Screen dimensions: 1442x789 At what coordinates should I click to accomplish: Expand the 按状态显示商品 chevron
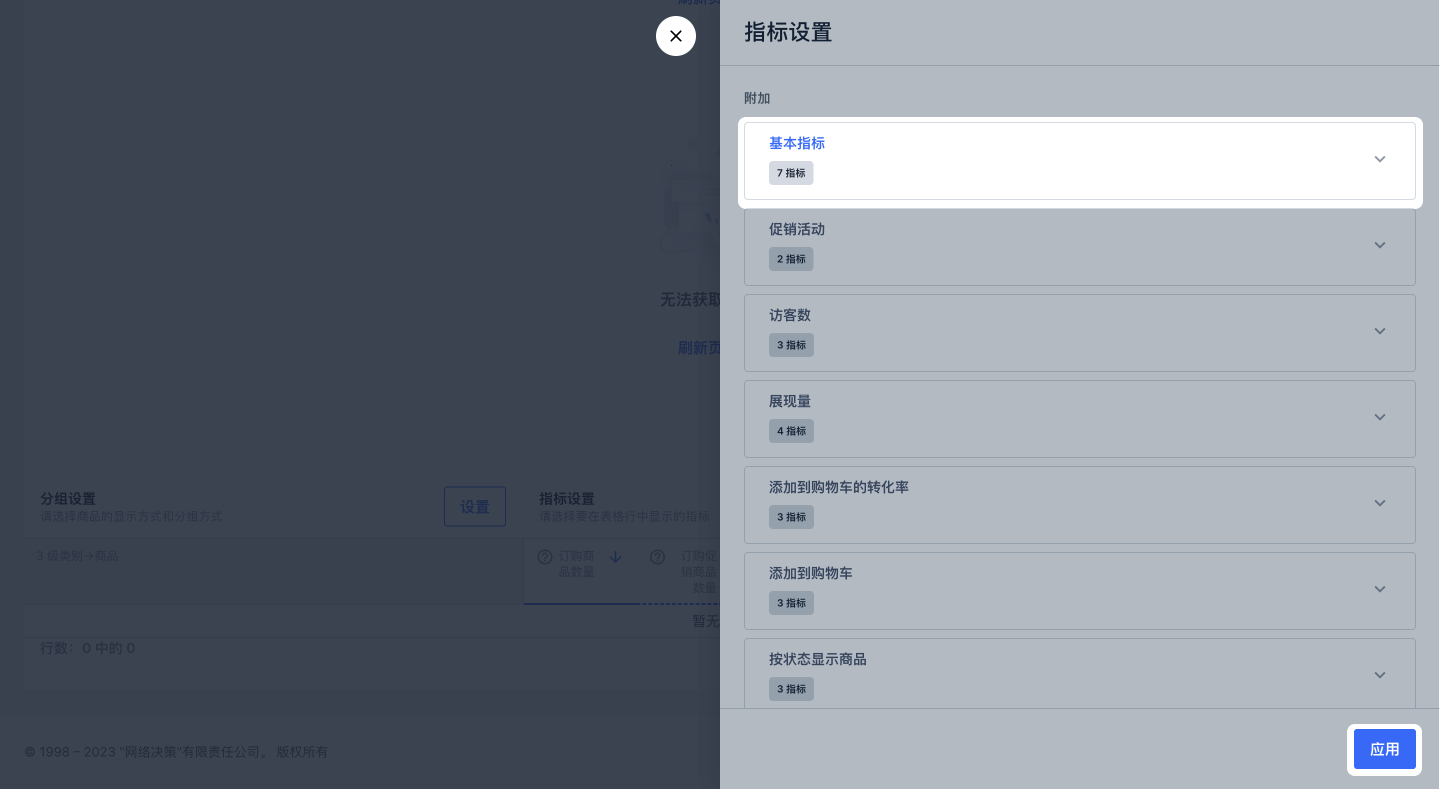(x=1380, y=676)
